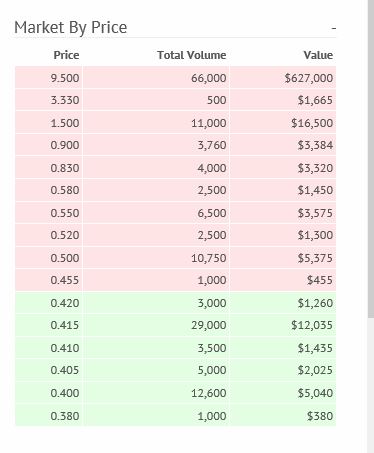This screenshot has height=453, width=374.
Task: Click the 29,000 volume cell
Action: point(156,325)
